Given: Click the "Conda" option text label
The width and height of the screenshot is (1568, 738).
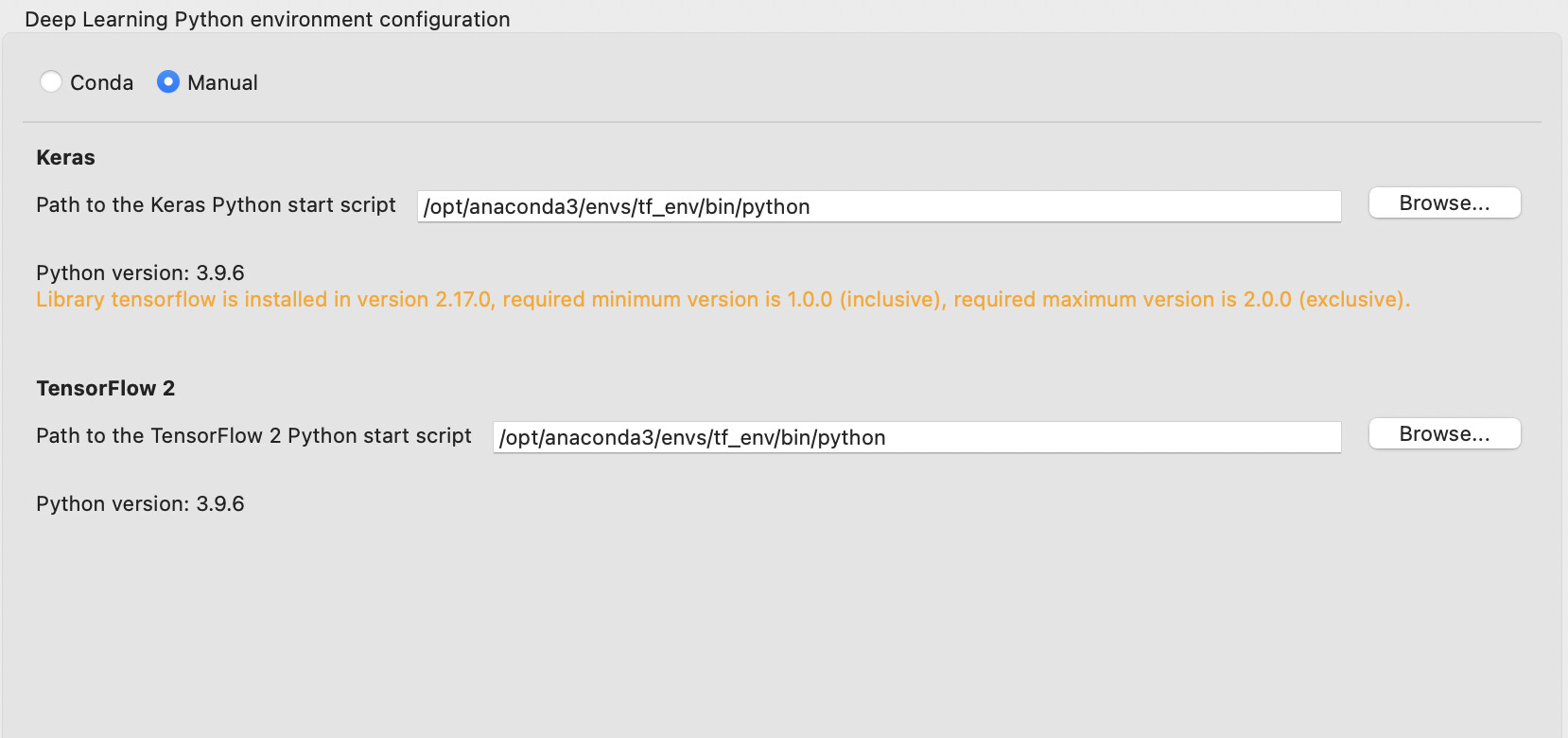Looking at the screenshot, I should click(101, 83).
